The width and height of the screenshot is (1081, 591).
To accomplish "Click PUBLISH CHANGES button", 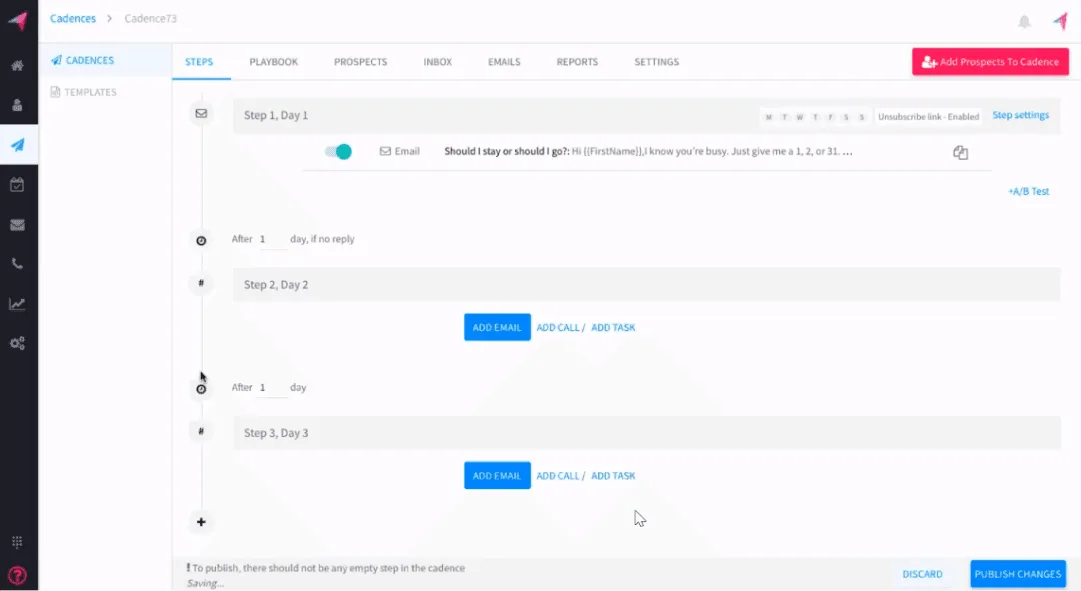I will pos(1017,574).
